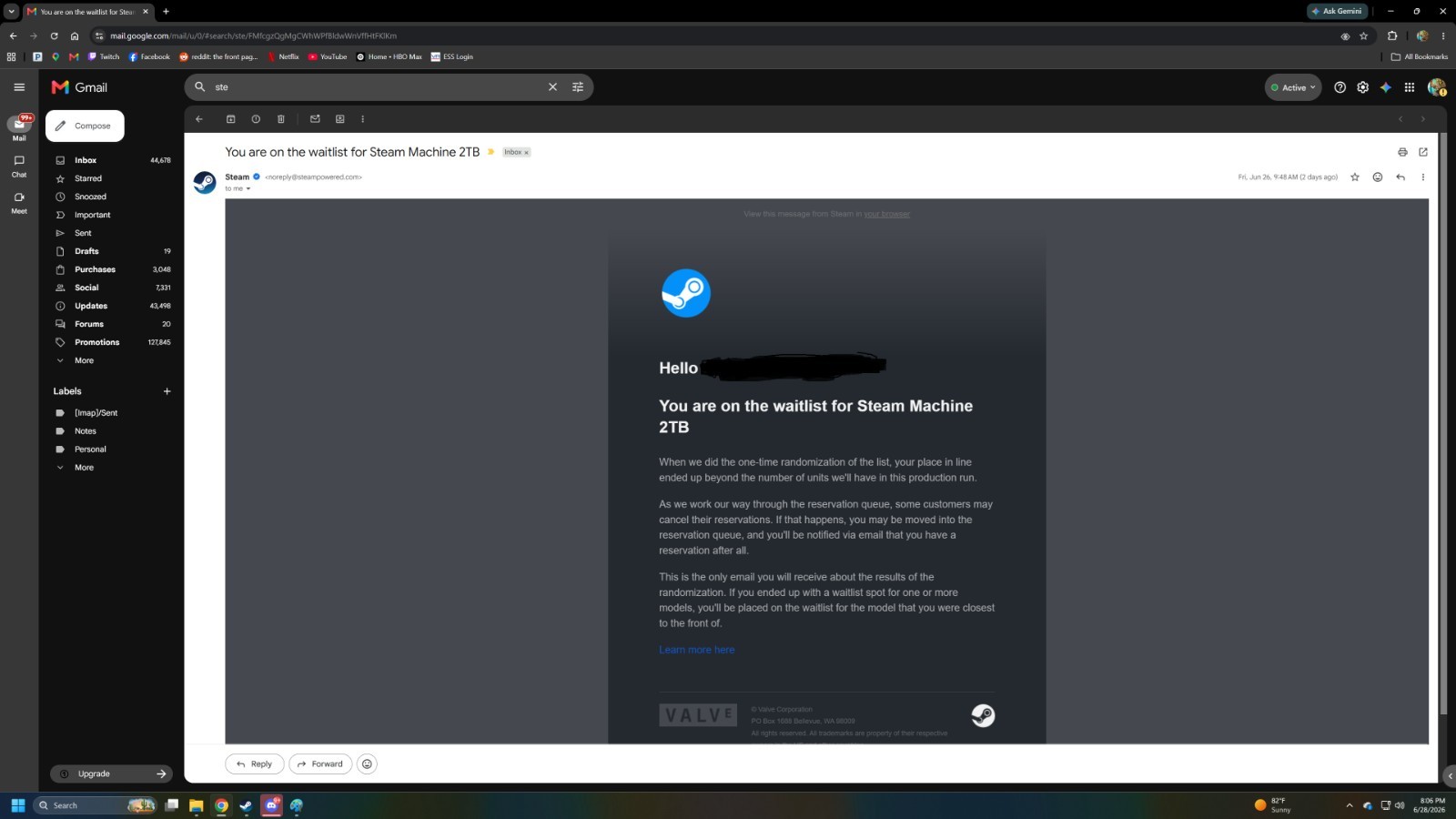Expand the 'to me' recipient details
This screenshot has height=819, width=1456.
point(248,189)
